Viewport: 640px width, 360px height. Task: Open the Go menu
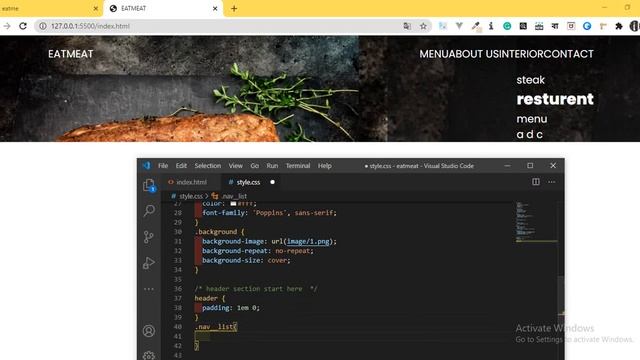[x=255, y=166]
